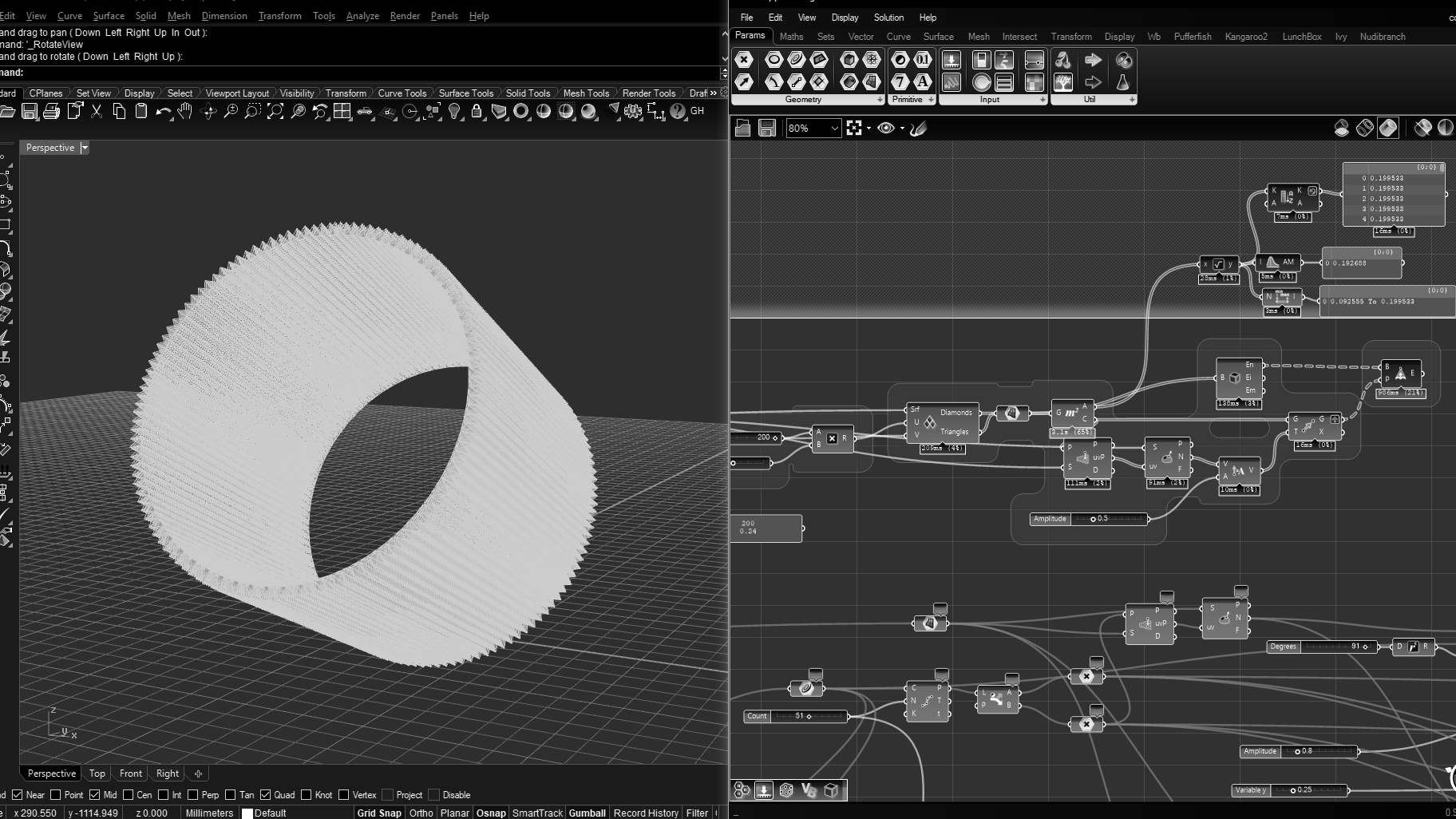
Task: Toggle the Cen osnap checkbox
Action: point(129,795)
